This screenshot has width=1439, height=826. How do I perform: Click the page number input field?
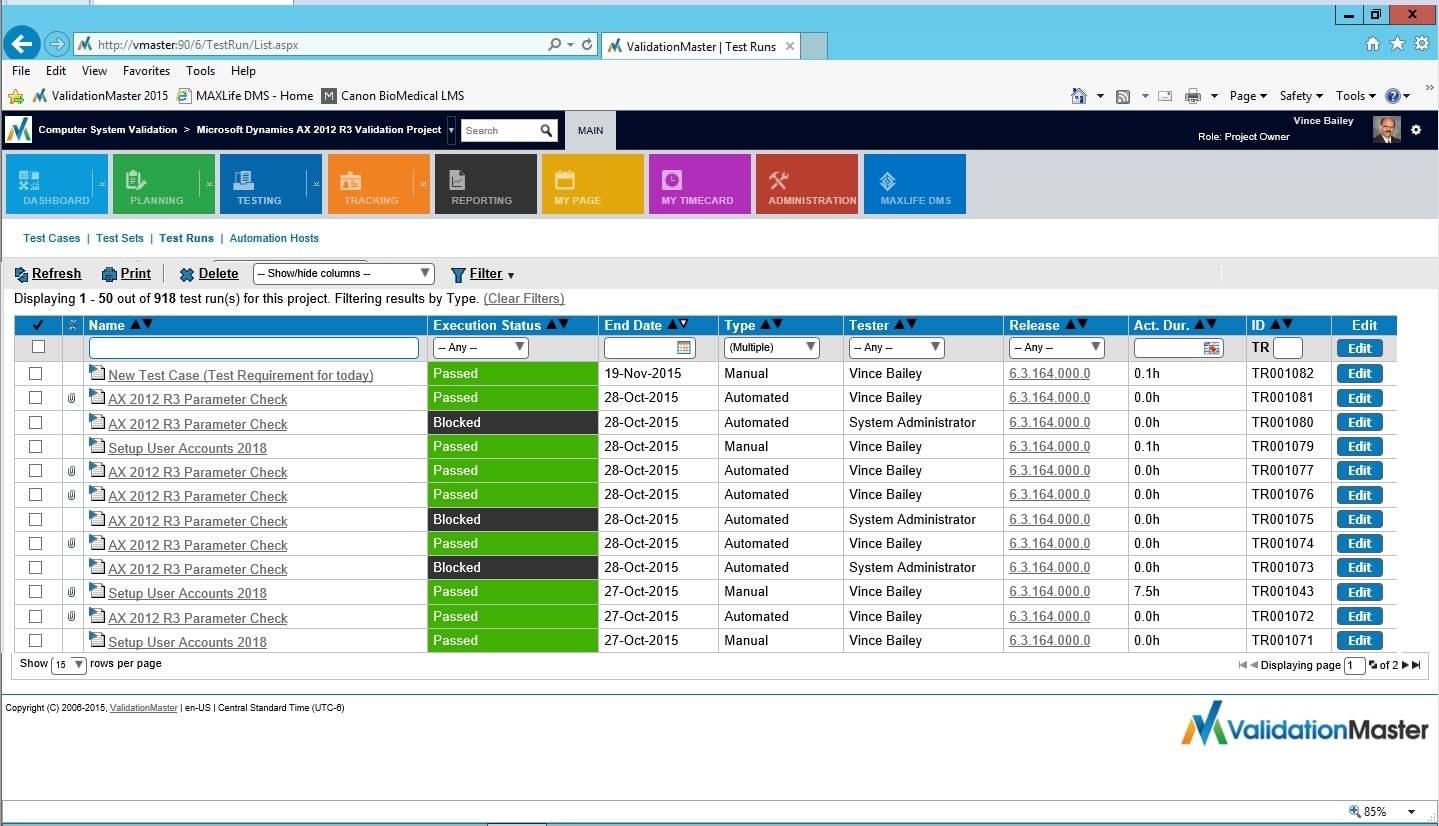pos(1355,665)
